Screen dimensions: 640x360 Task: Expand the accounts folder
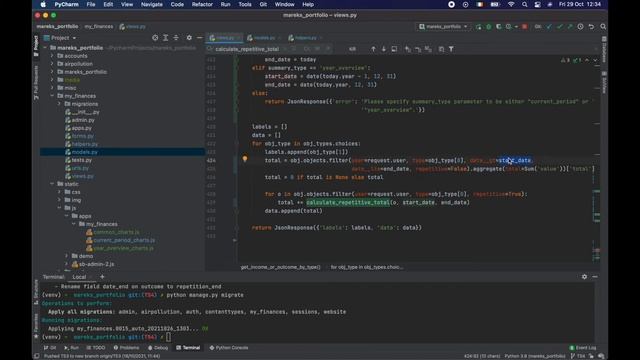click(x=52, y=56)
